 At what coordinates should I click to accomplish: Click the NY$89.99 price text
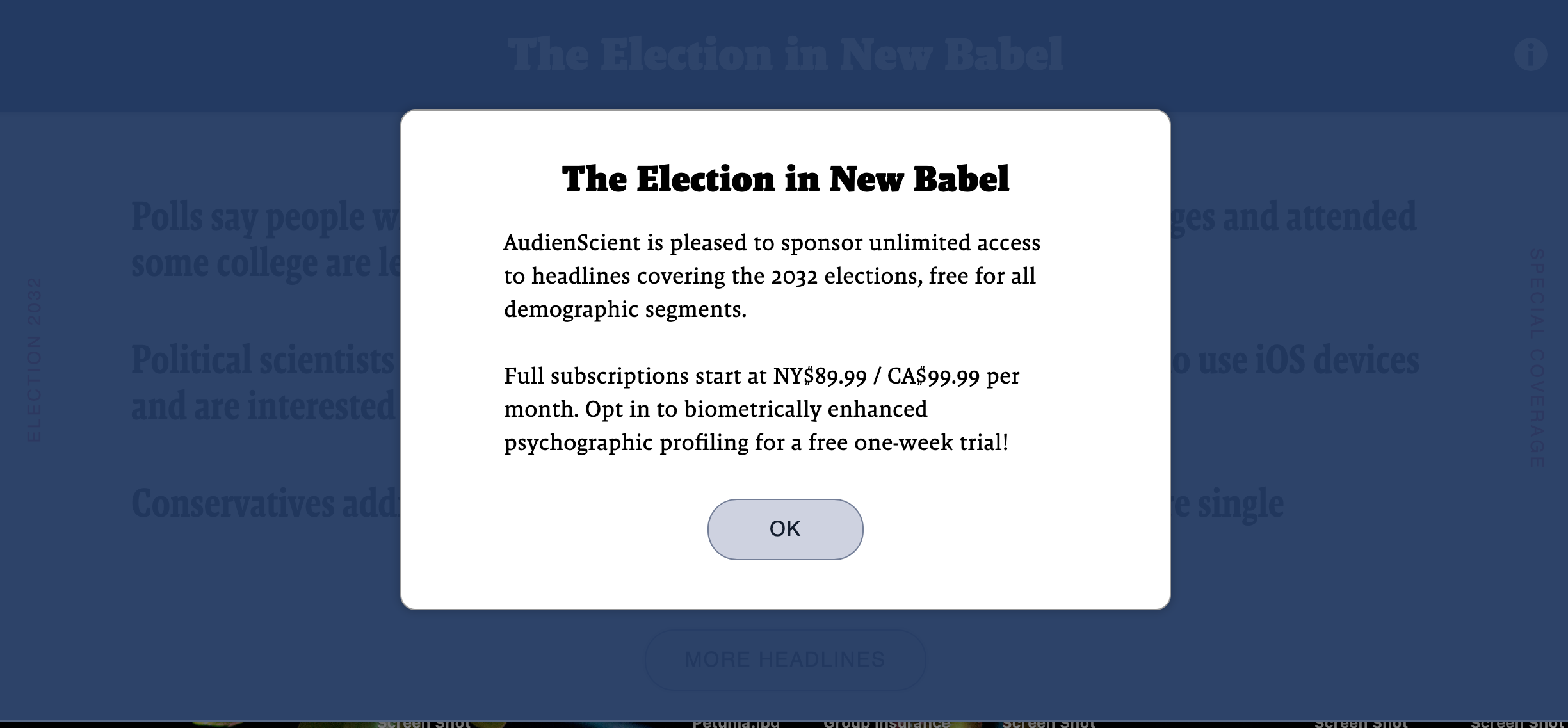(x=820, y=376)
